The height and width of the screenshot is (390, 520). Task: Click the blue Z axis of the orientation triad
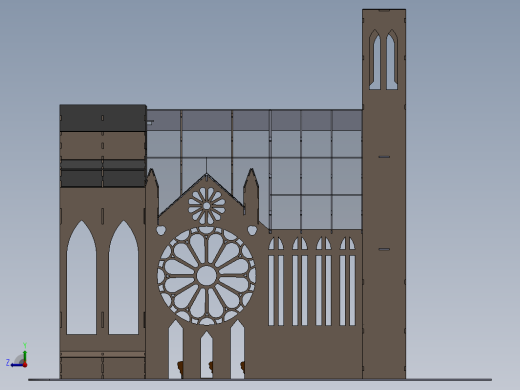(x=17, y=365)
